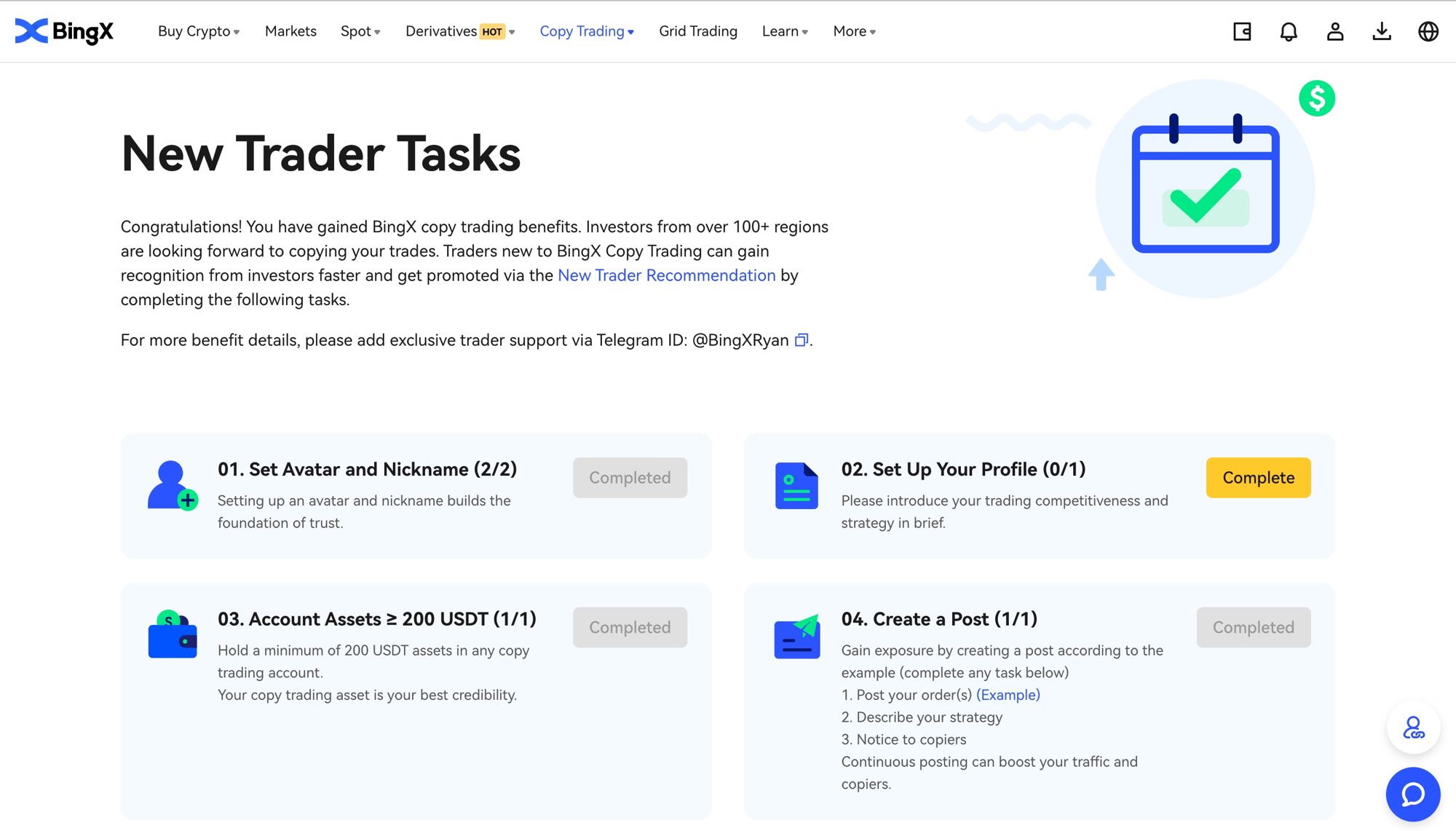This screenshot has width=1456, height=831.
Task: Open the post (Example) link
Action: (1008, 695)
